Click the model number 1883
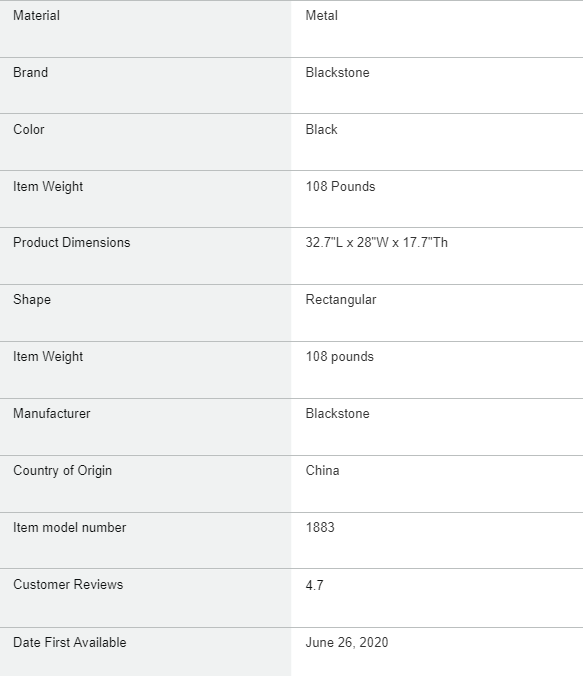583x676 pixels. click(x=320, y=527)
